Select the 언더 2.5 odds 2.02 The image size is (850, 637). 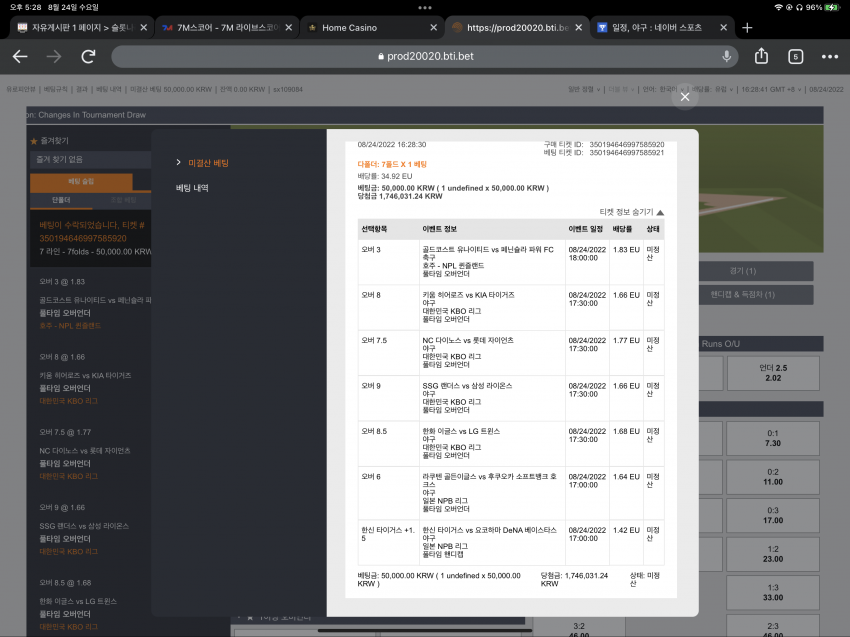point(773,373)
